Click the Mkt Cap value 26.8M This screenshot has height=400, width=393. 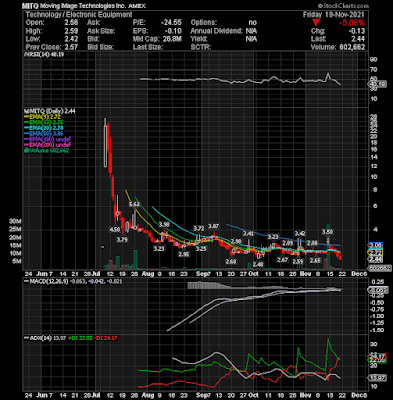pyautogui.click(x=172, y=39)
